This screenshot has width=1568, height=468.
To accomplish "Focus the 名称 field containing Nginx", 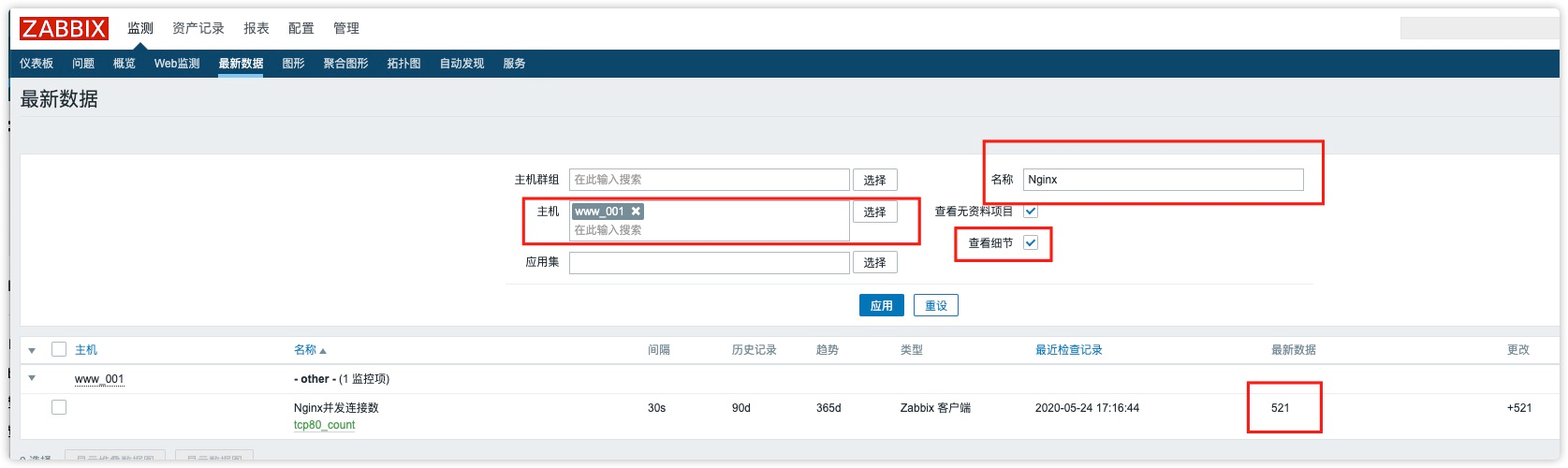I will pos(1164,180).
